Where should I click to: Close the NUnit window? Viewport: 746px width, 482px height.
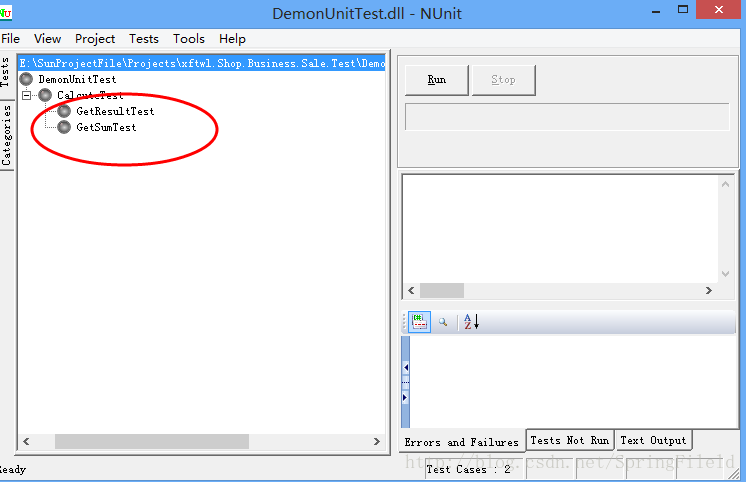(719, 10)
